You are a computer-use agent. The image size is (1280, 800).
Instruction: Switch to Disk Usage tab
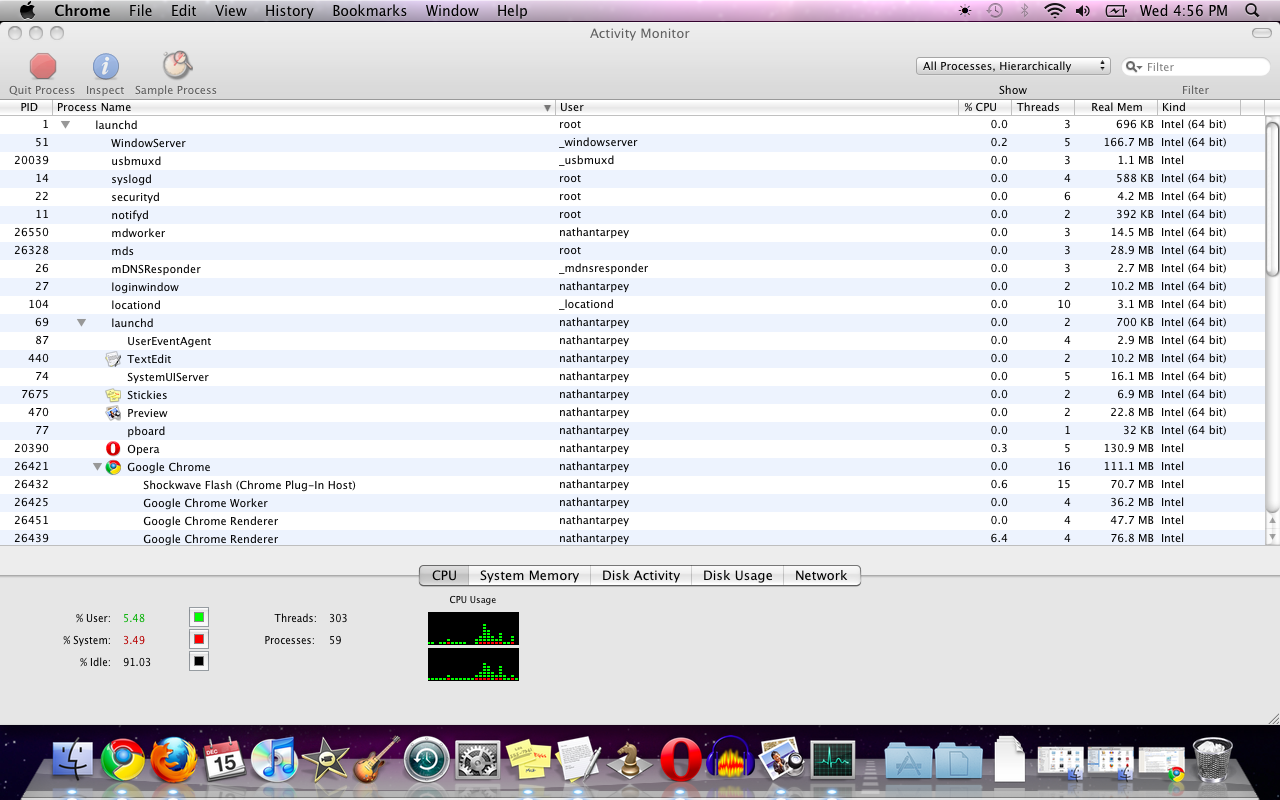click(x=737, y=575)
